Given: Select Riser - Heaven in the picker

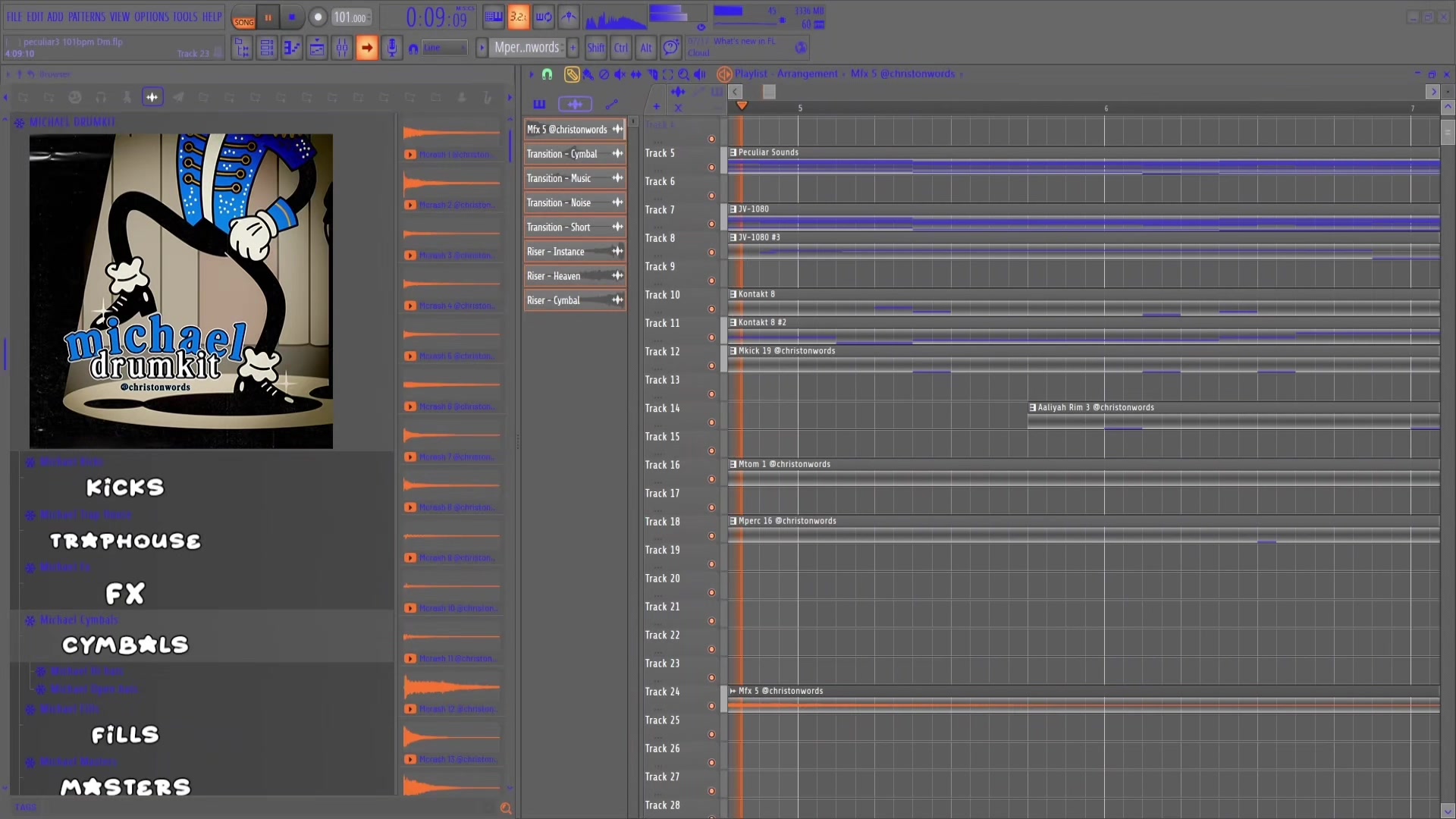Looking at the screenshot, I should tap(575, 276).
